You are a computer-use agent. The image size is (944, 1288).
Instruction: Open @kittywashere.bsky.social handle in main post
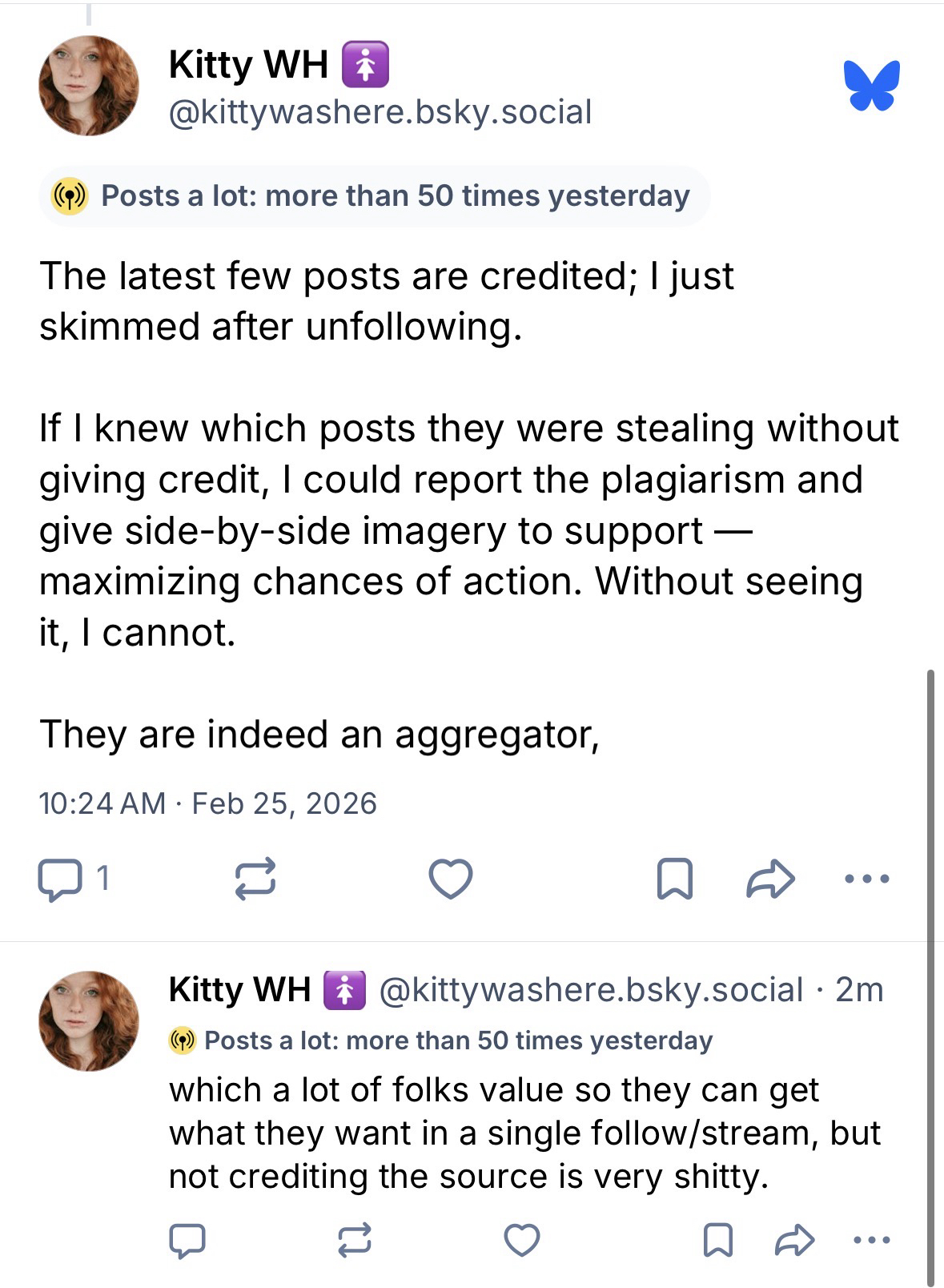[380, 112]
